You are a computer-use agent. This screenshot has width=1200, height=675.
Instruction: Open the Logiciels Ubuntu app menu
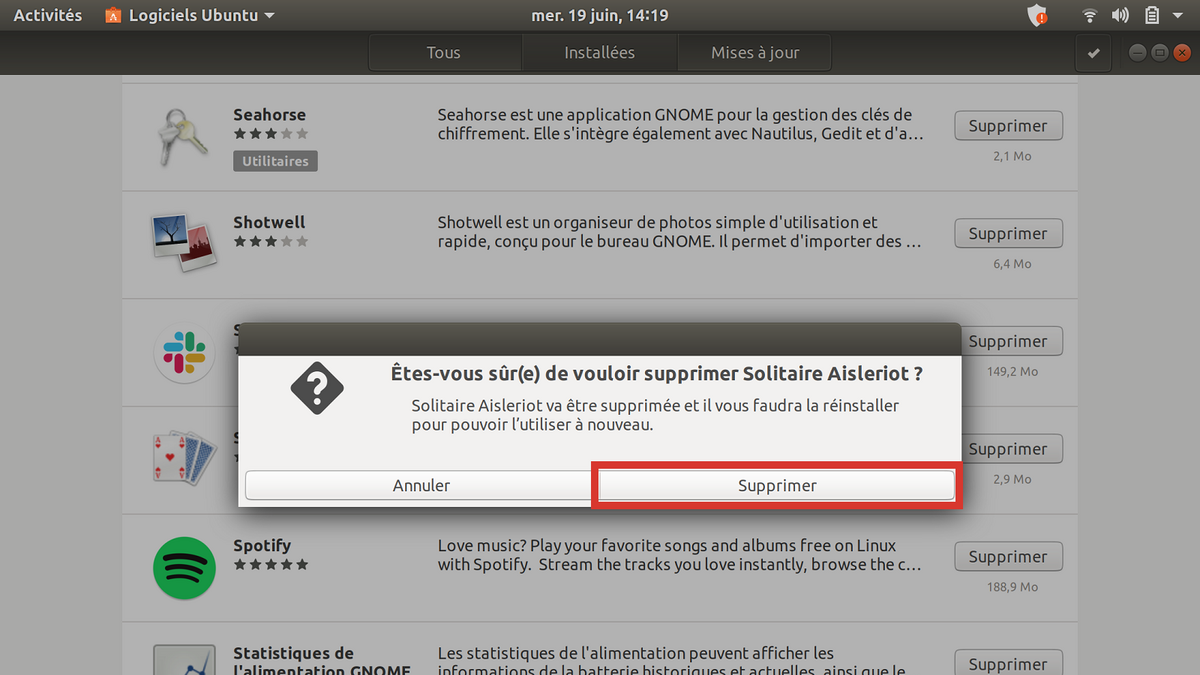tap(190, 16)
